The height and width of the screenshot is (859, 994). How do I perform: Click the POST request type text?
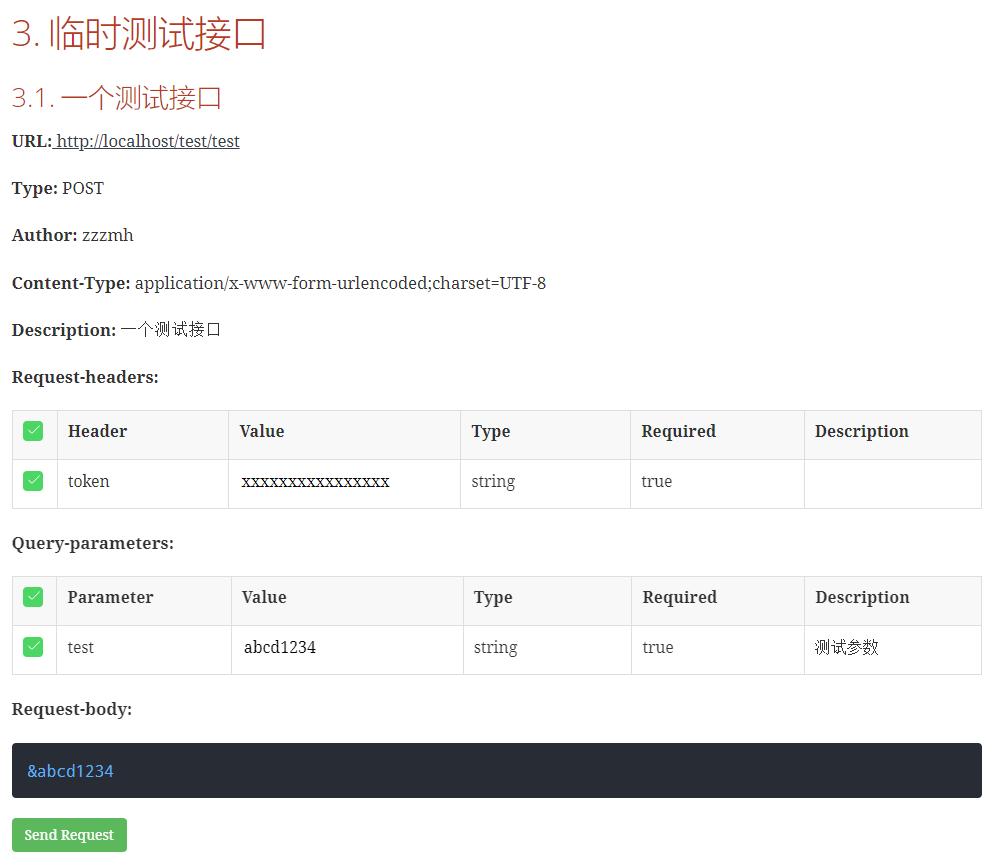pyautogui.click(x=83, y=188)
